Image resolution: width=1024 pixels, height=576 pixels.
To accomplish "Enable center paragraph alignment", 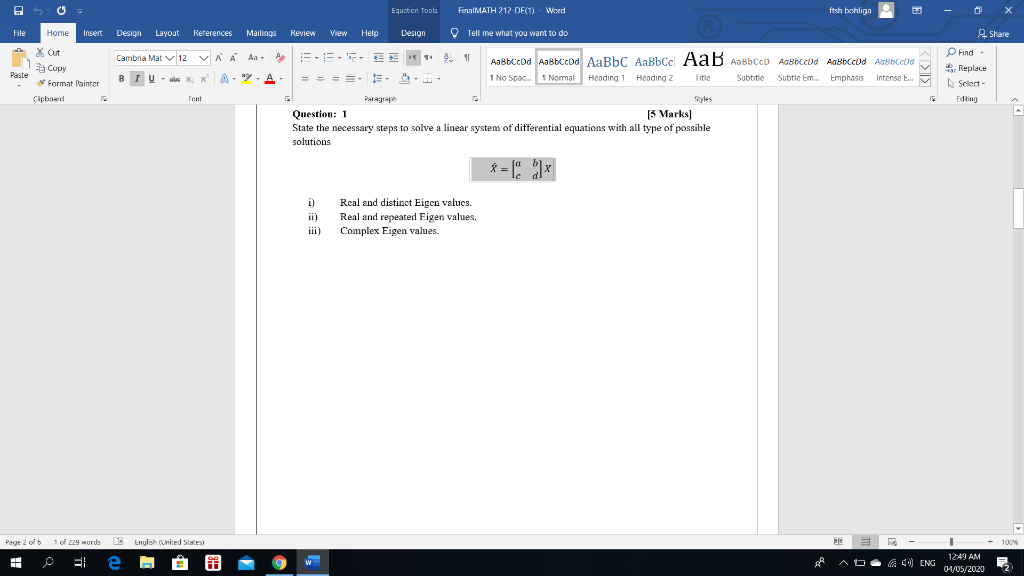I will click(x=321, y=78).
